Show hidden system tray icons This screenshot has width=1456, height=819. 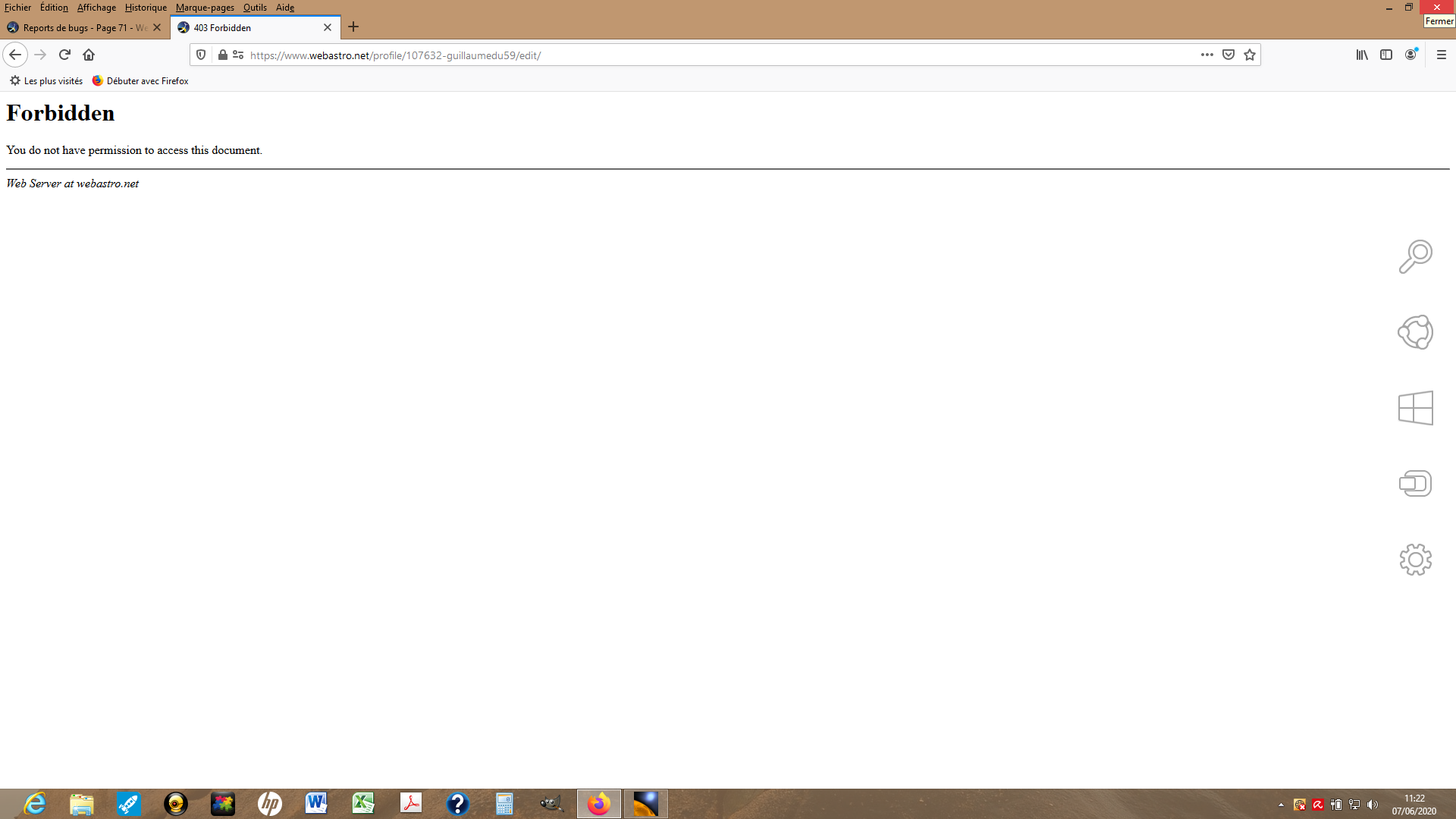click(1281, 805)
